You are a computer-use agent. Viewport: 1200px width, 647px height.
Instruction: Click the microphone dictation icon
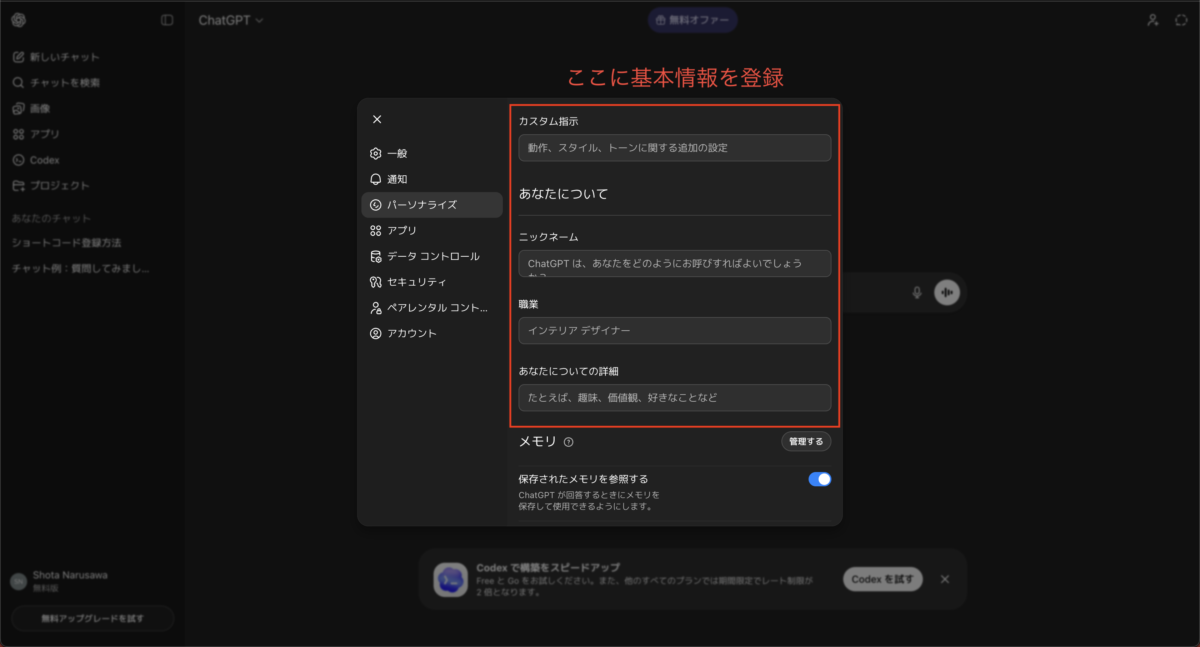(x=916, y=292)
